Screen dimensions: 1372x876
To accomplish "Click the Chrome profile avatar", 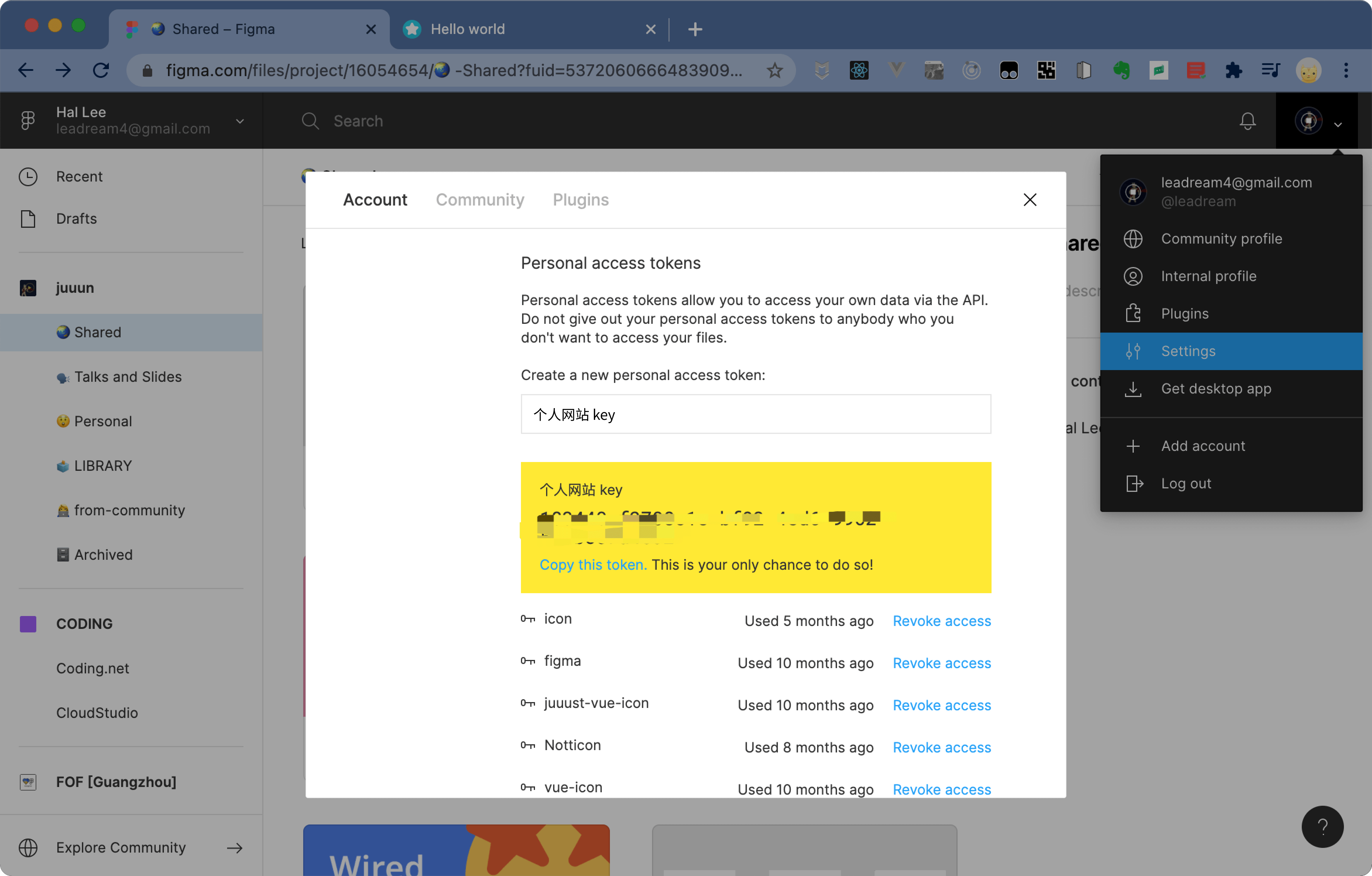I will [x=1308, y=70].
